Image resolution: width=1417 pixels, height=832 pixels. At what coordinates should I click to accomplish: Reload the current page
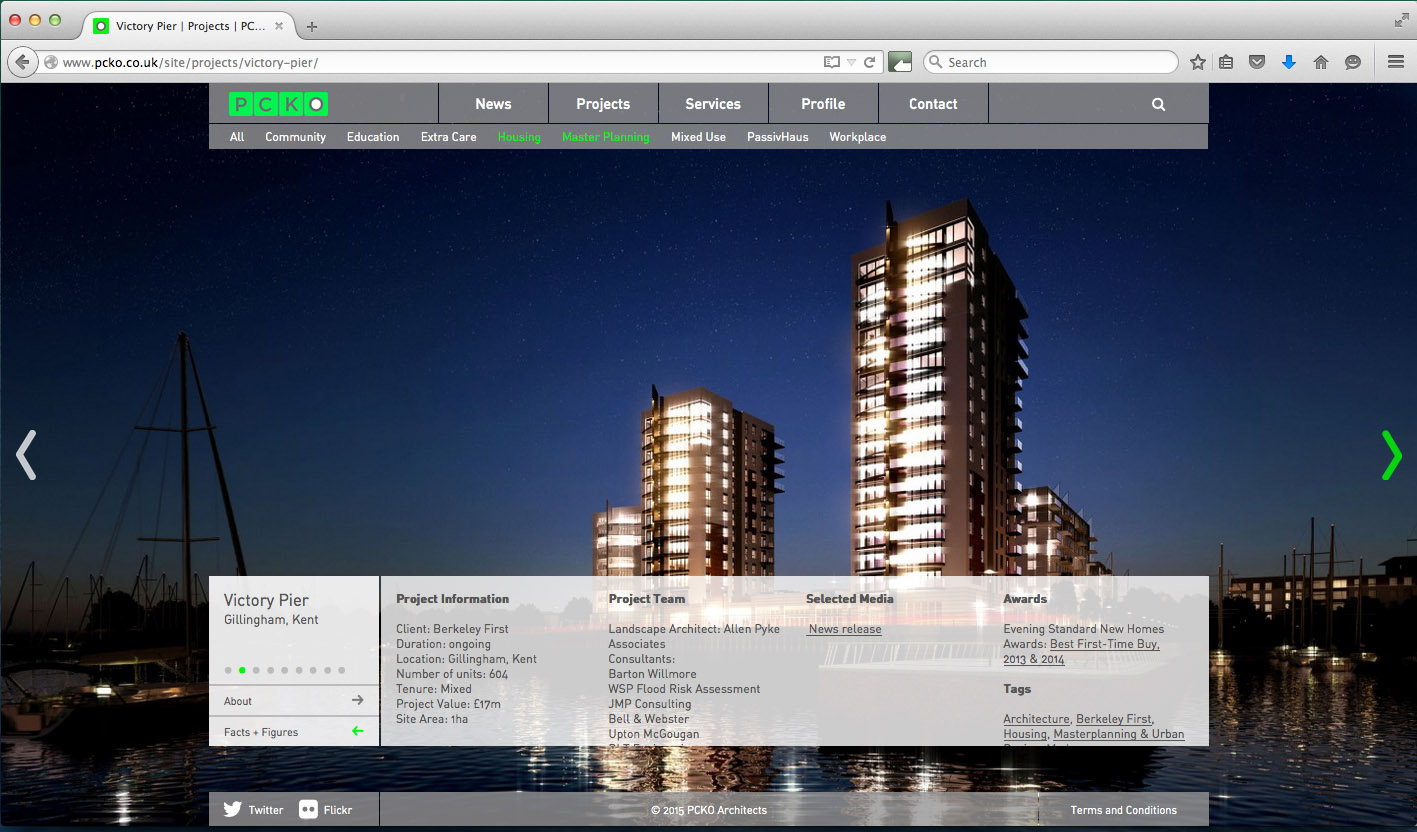(870, 62)
